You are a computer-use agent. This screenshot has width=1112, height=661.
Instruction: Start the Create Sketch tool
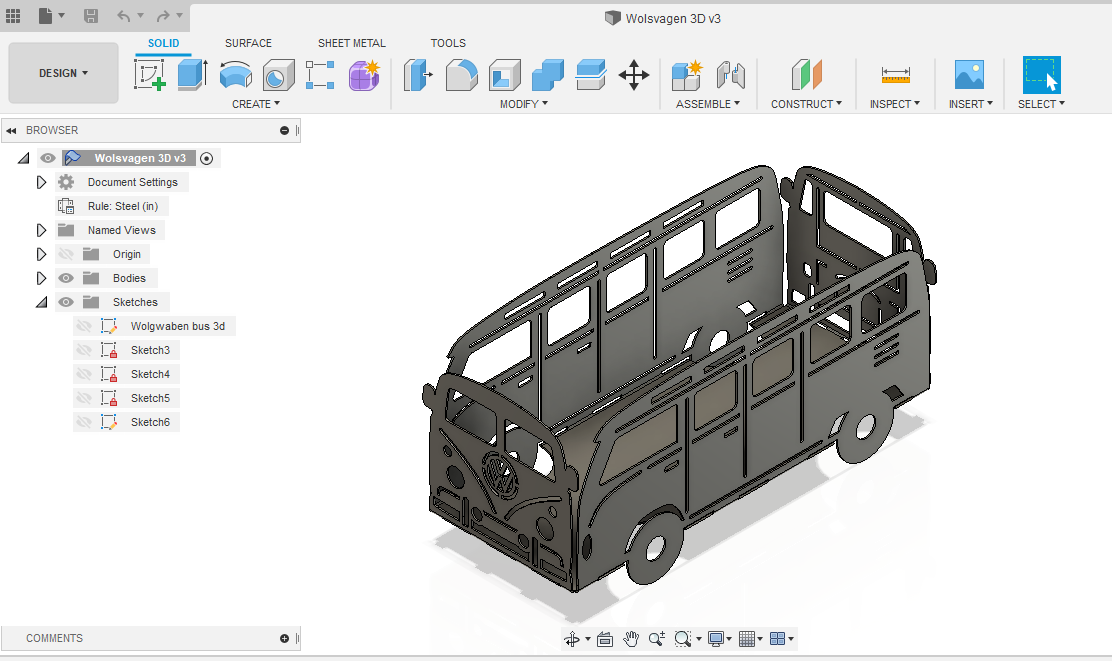pos(150,74)
